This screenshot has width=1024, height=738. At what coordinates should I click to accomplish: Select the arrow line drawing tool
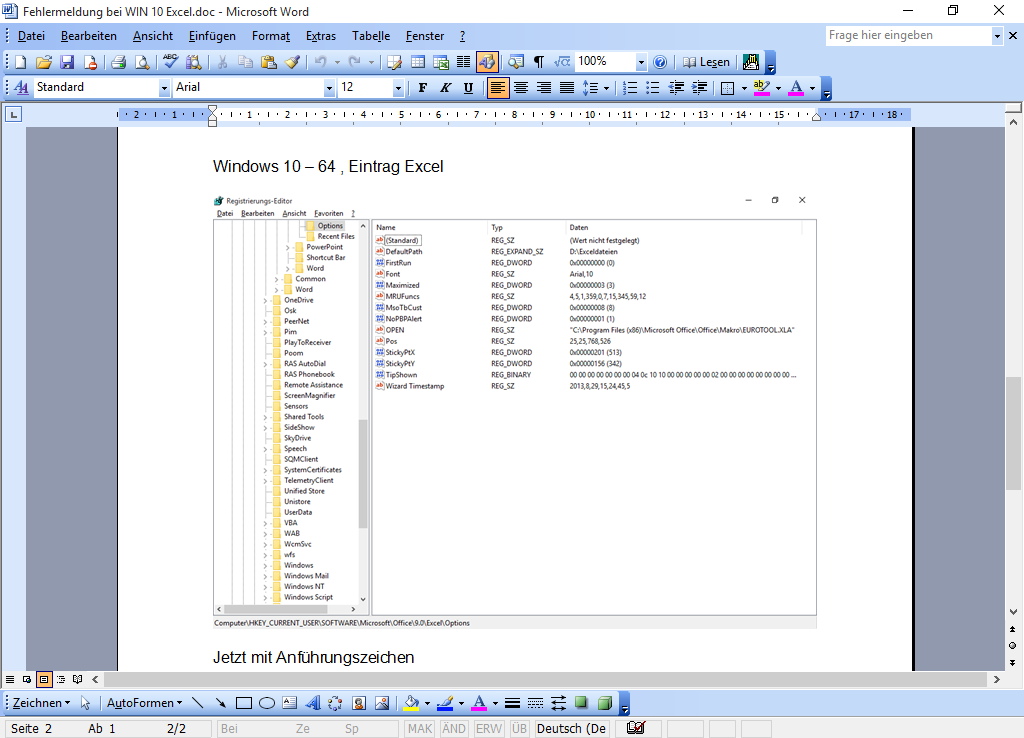(x=221, y=703)
